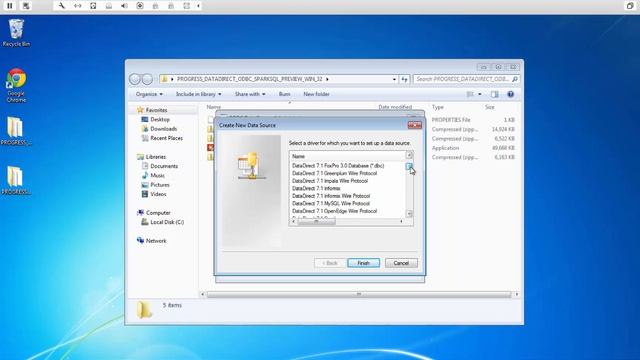Select DataDirect 7.1 FoxPro 3.0 Database driver

(338, 166)
